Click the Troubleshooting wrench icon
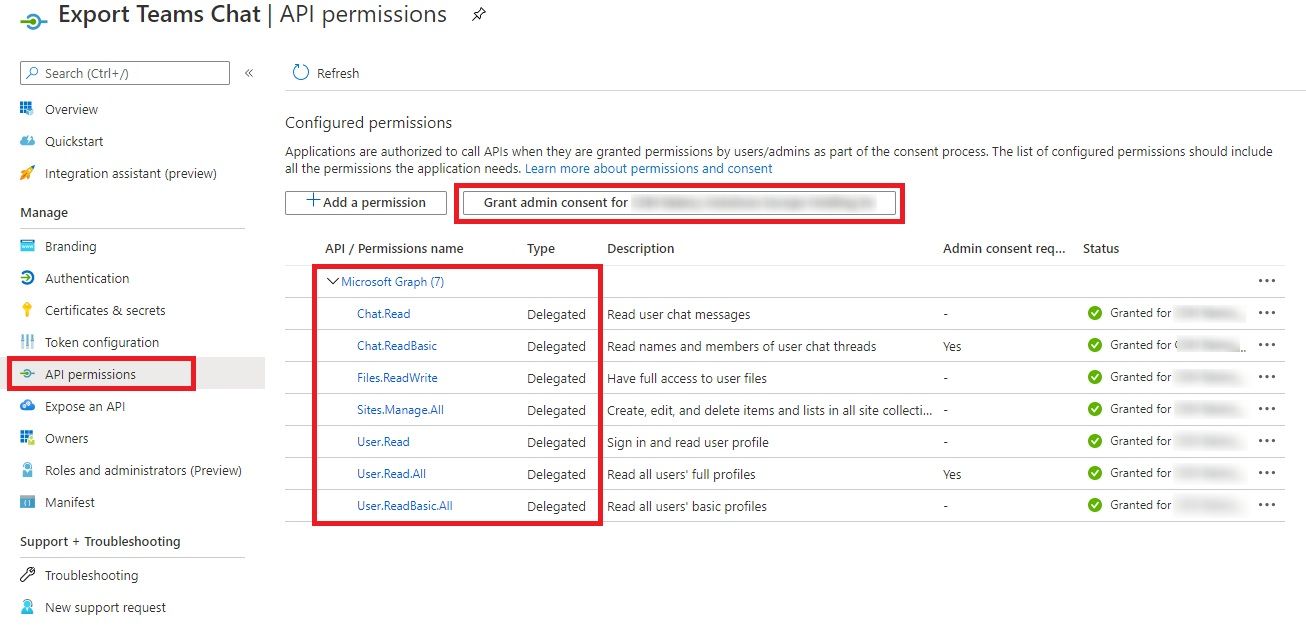Screen dimensions: 1306x640 coord(27,575)
